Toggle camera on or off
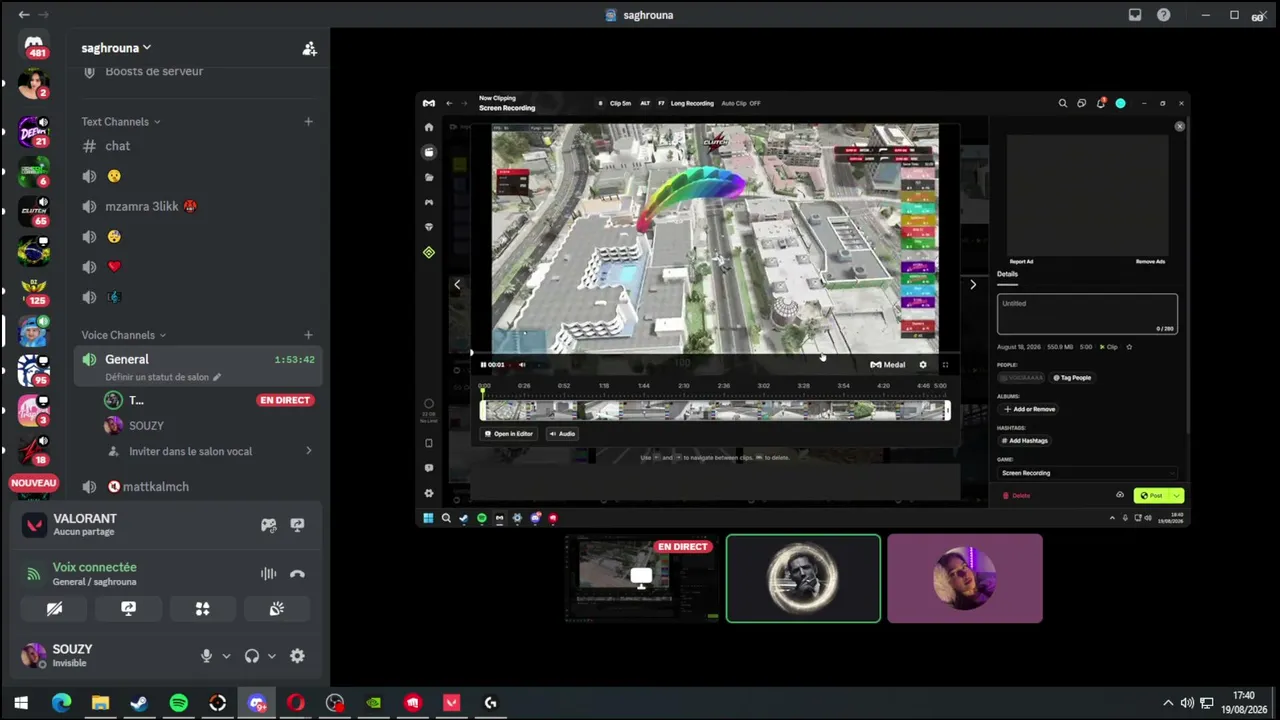Image resolution: width=1280 pixels, height=720 pixels. [54, 609]
